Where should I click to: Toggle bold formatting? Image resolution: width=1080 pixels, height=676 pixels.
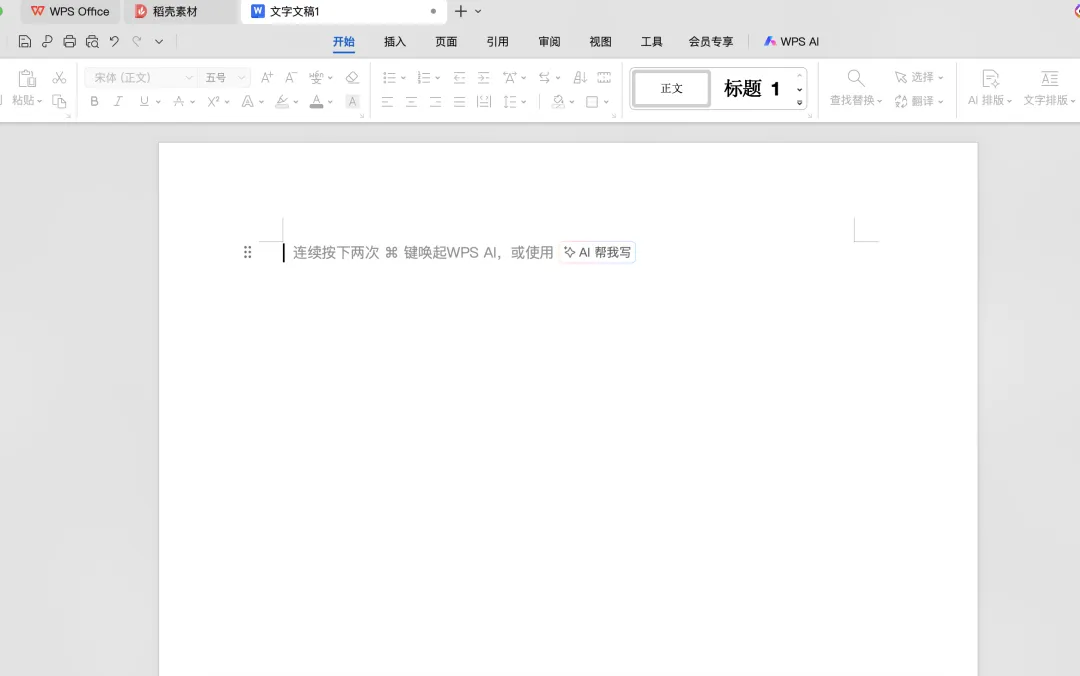tap(94, 101)
